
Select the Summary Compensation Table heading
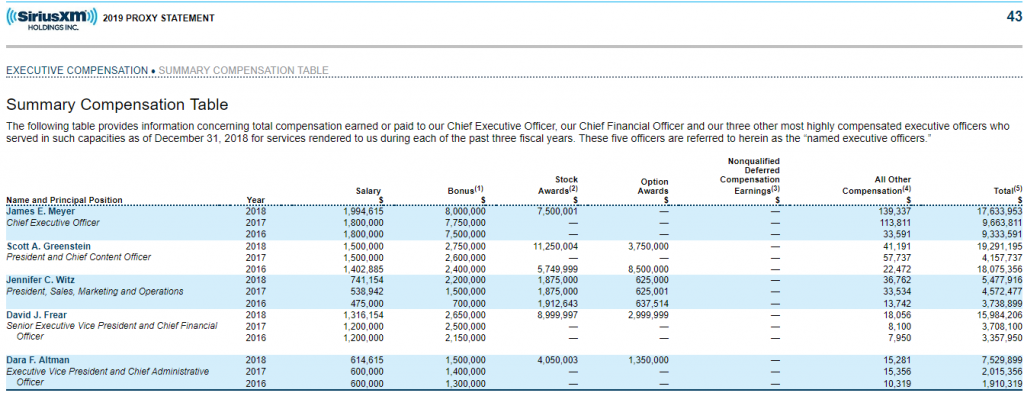[118, 104]
